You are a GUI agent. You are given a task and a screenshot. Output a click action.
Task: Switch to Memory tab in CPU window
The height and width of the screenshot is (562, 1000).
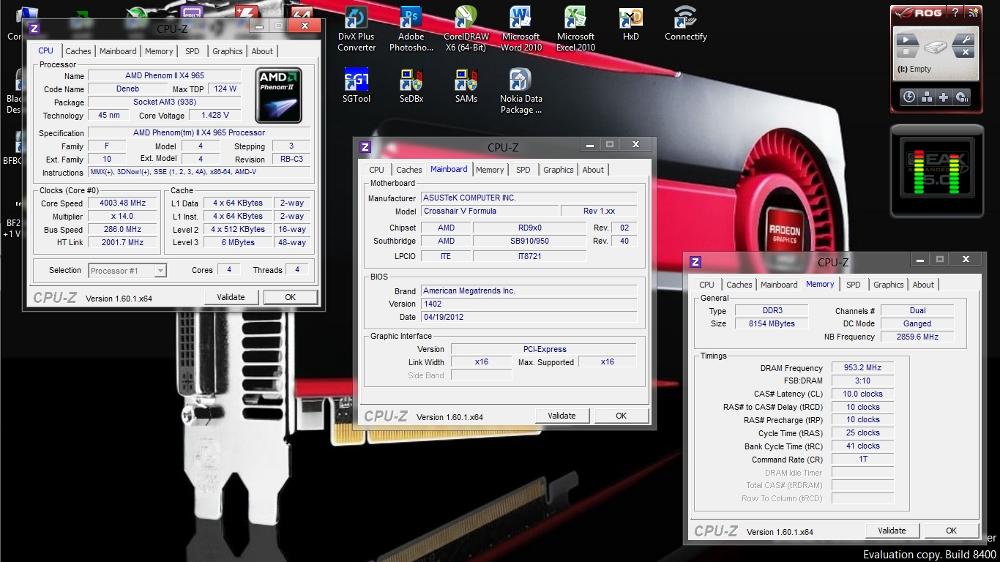click(158, 51)
